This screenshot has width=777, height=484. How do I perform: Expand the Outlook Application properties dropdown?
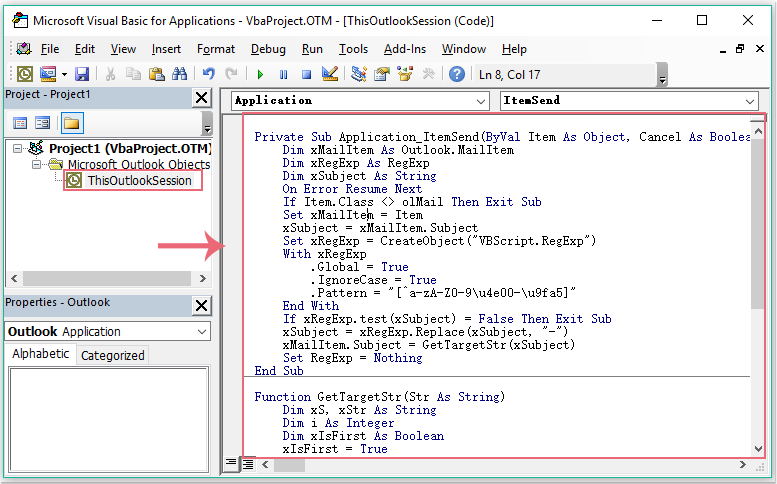click(x=201, y=332)
